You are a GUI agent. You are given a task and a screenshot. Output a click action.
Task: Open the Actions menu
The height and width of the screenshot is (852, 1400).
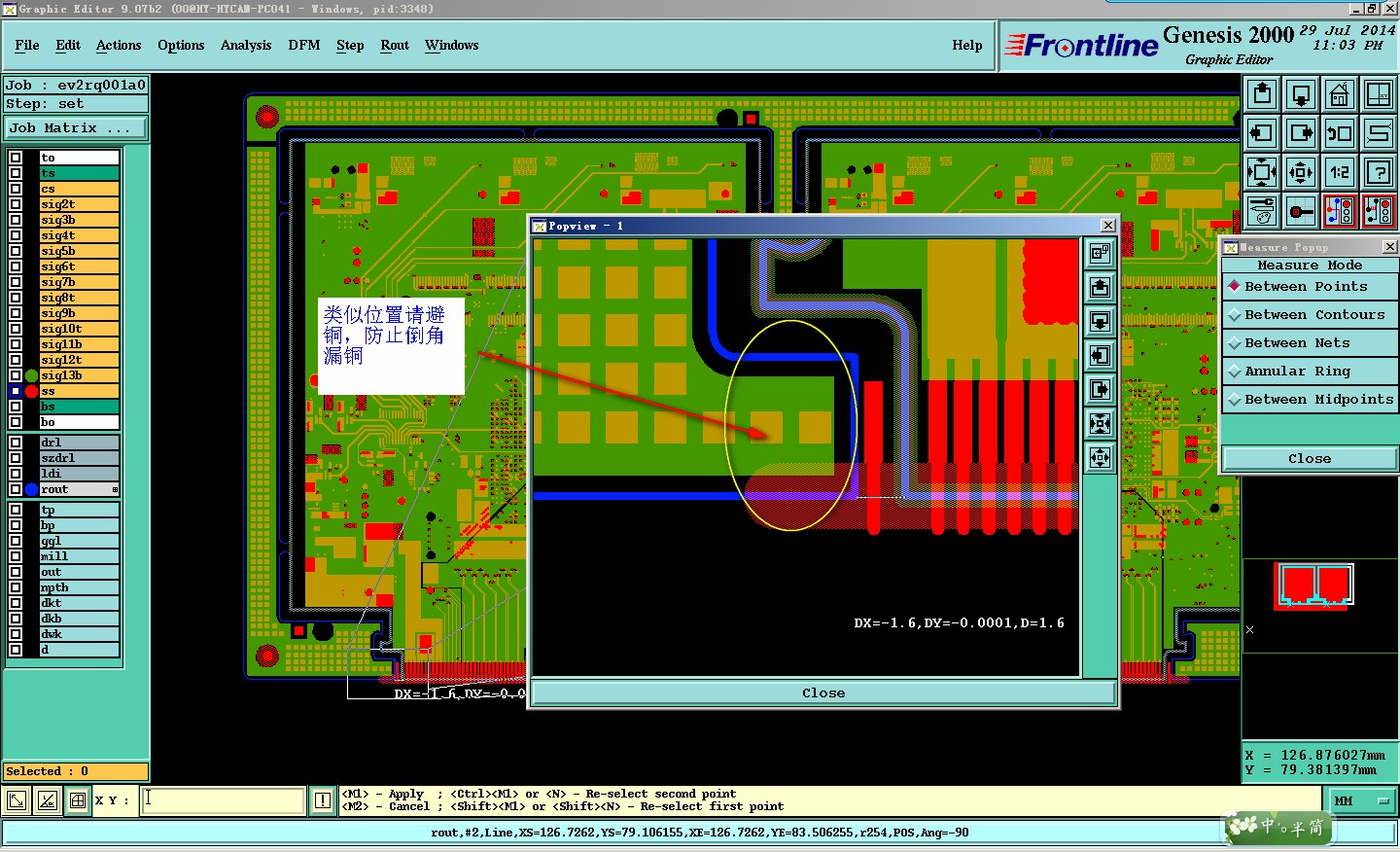pos(119,45)
